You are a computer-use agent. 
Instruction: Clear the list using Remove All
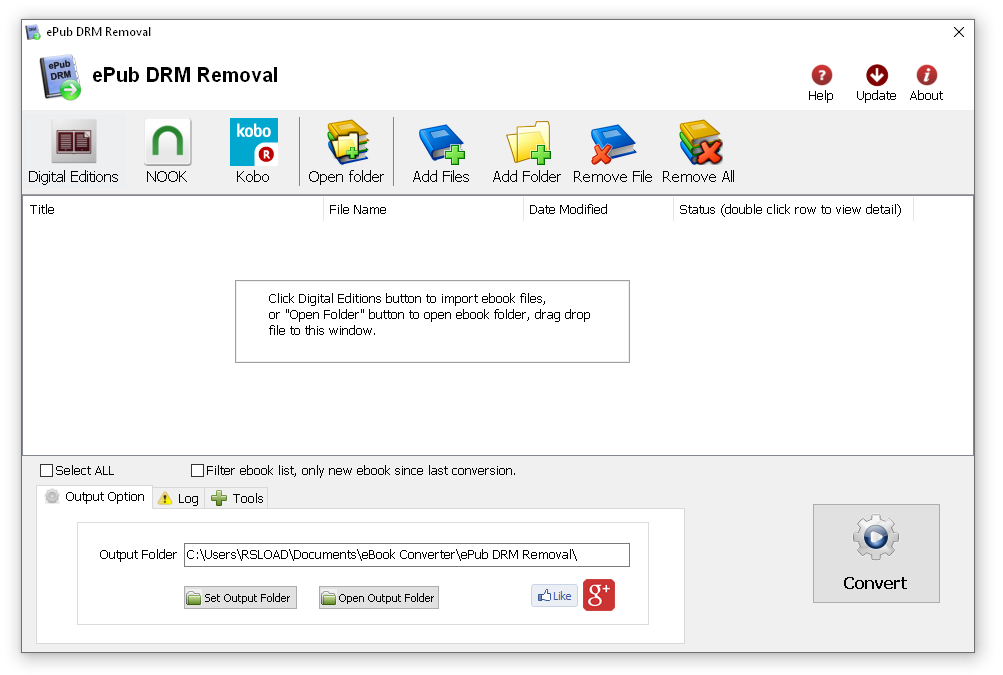pyautogui.click(x=698, y=150)
